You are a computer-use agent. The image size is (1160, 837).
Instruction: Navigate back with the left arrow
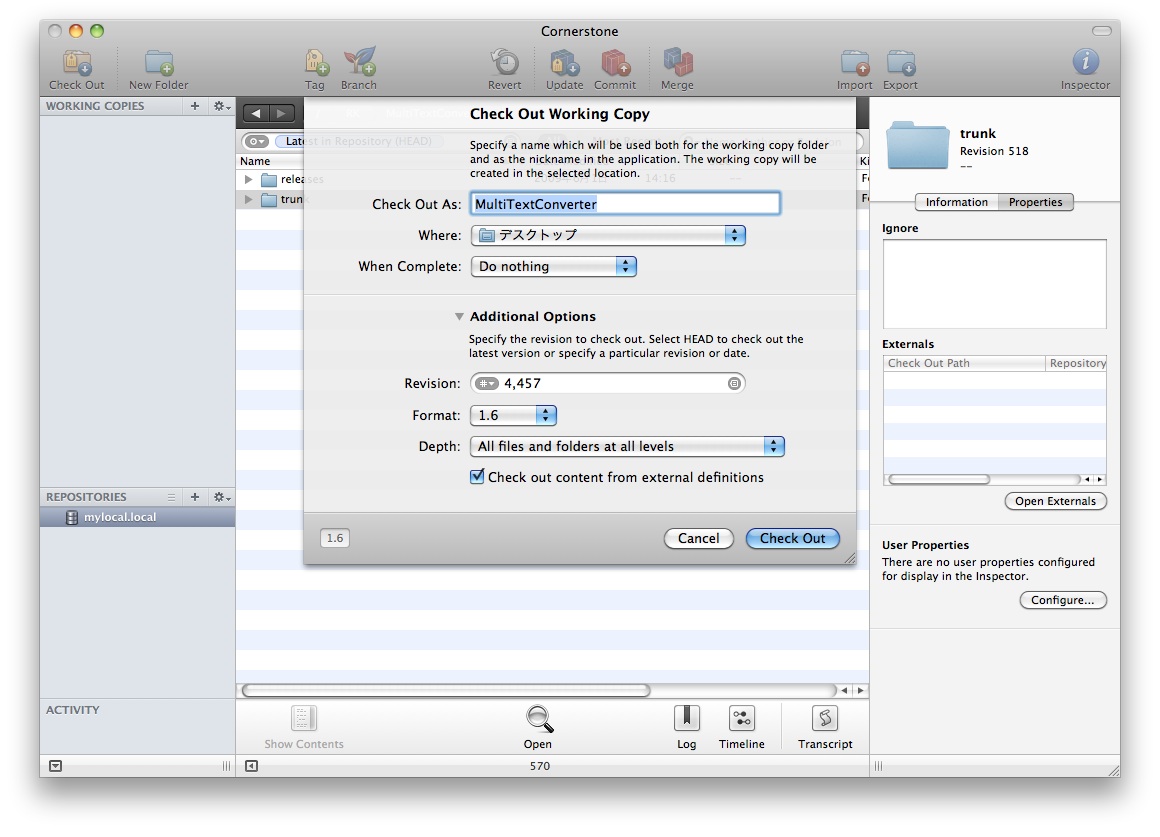click(256, 113)
